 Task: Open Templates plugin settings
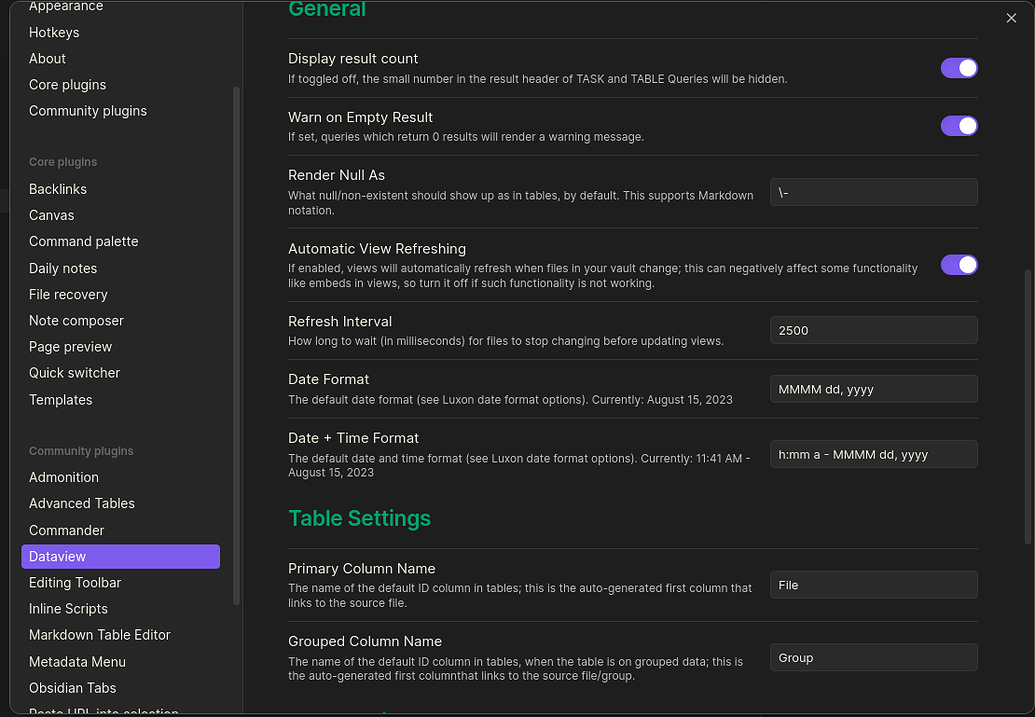pyautogui.click(x=61, y=399)
